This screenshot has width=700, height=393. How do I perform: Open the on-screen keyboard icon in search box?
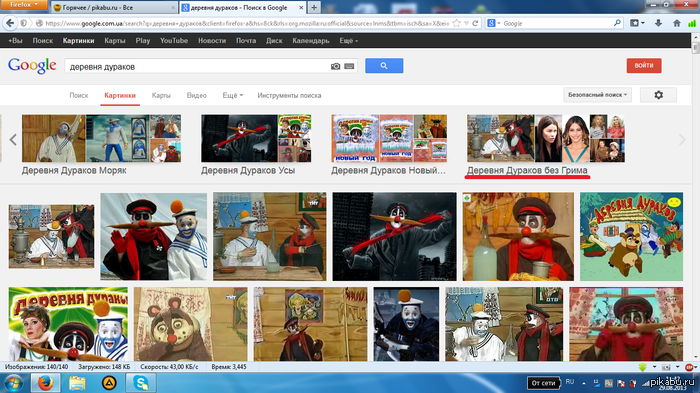[349, 66]
